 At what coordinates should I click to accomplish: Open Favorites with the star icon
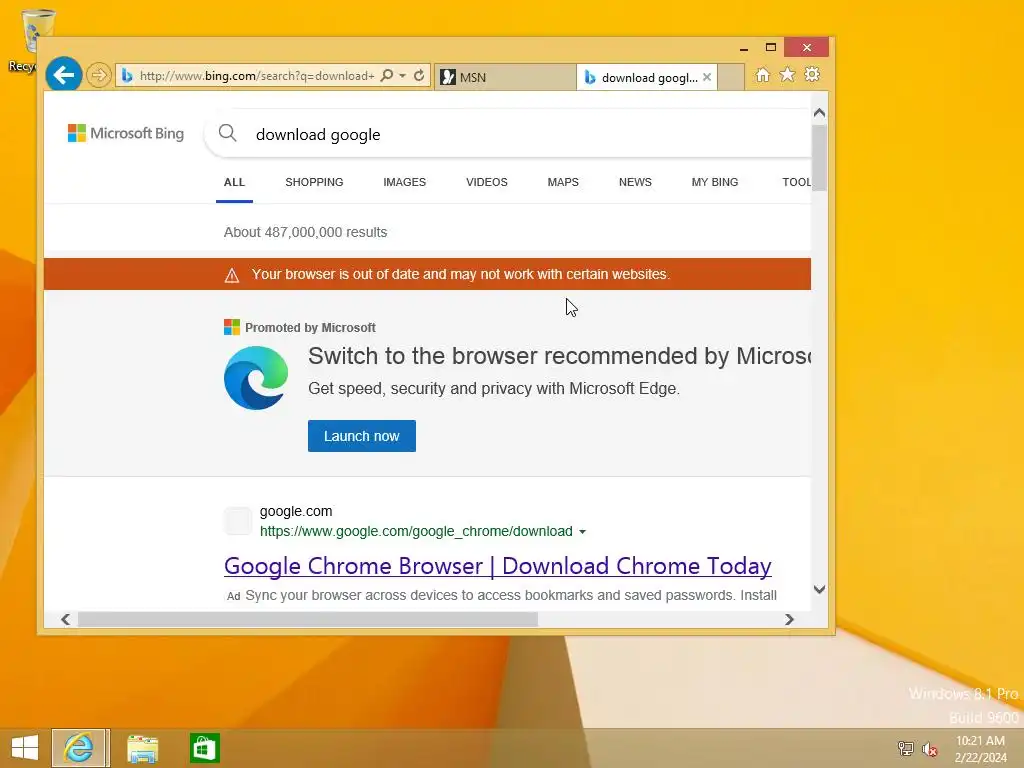point(788,74)
